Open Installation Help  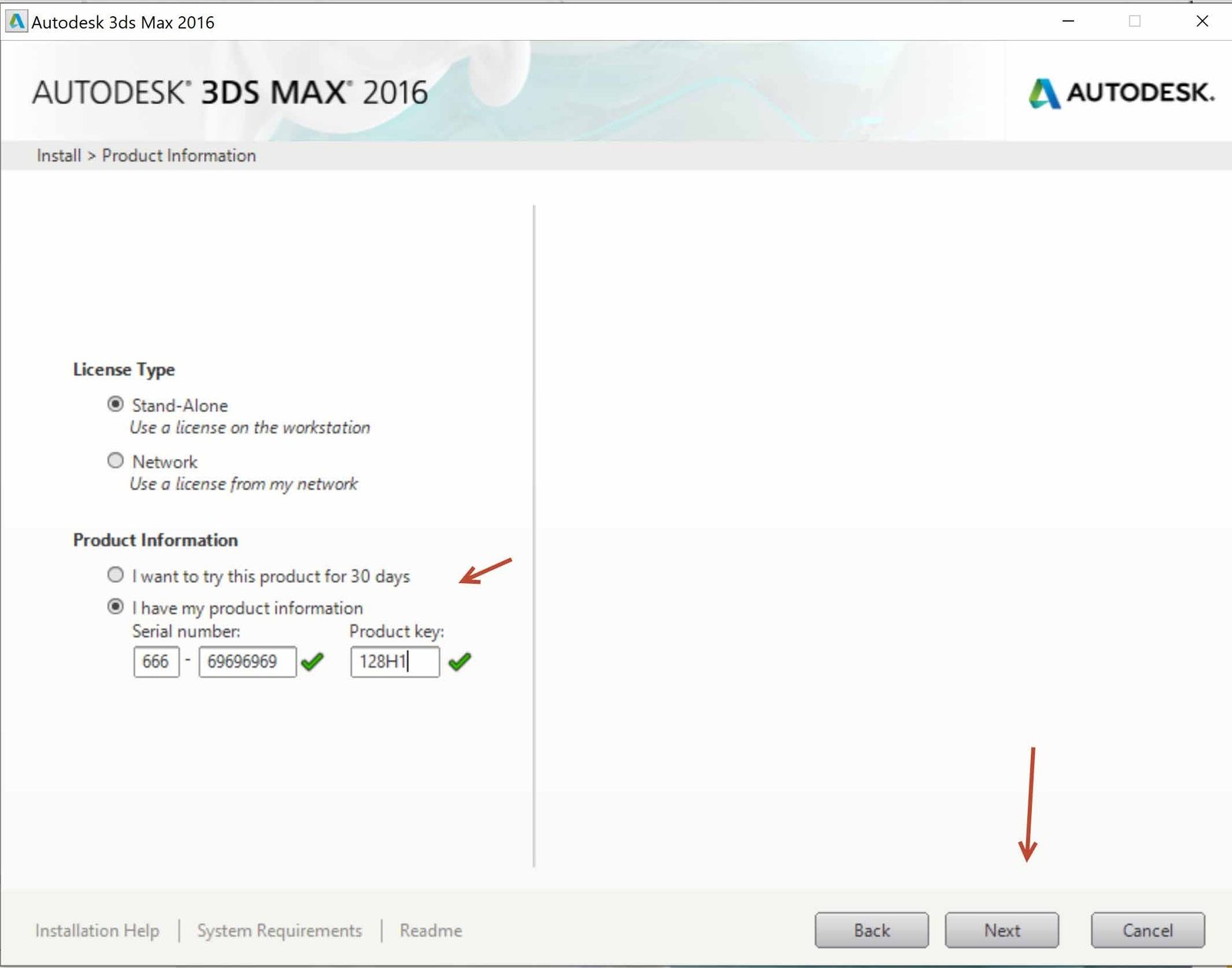(97, 929)
